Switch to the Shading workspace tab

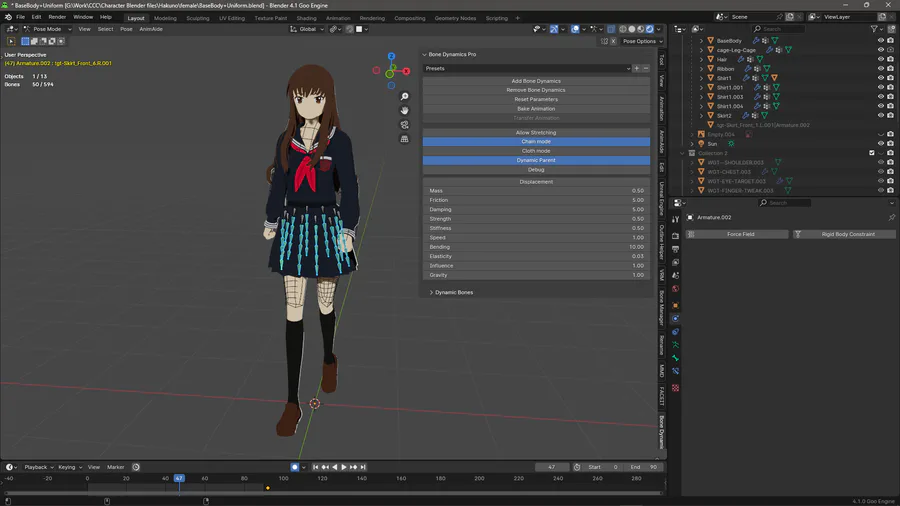click(x=307, y=18)
